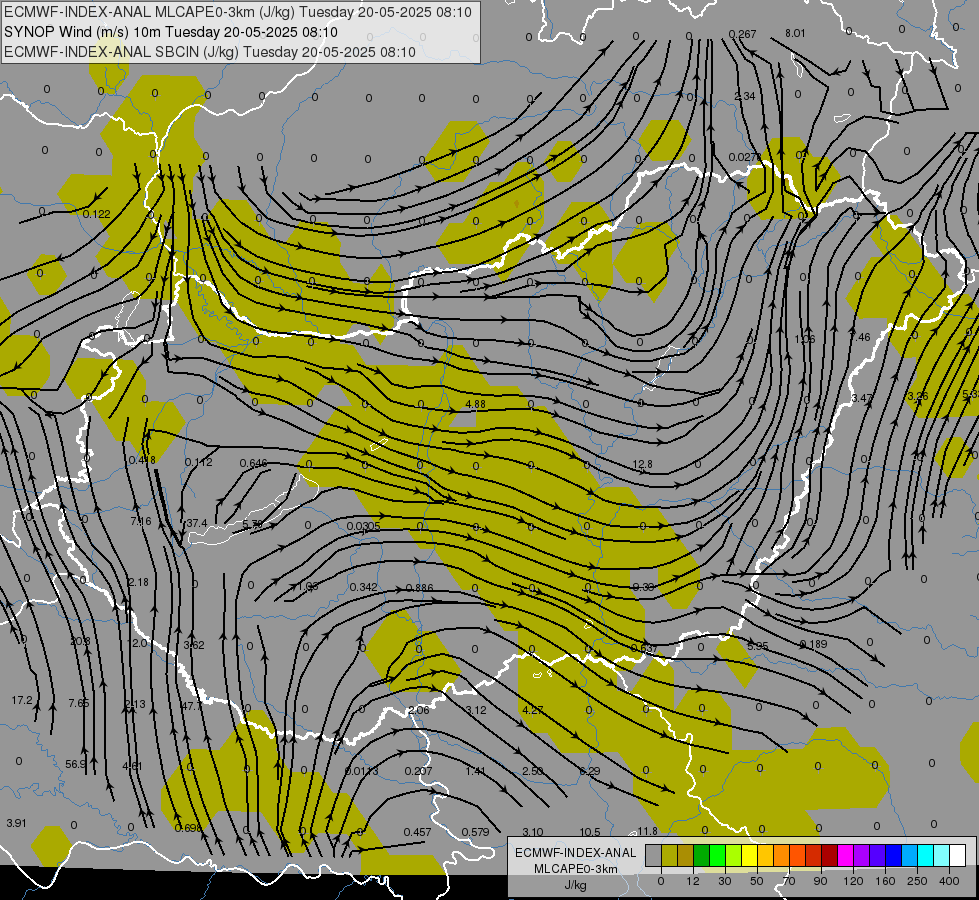979x900 pixels.
Task: Click the map value 0.112
Action: pyautogui.click(x=199, y=462)
